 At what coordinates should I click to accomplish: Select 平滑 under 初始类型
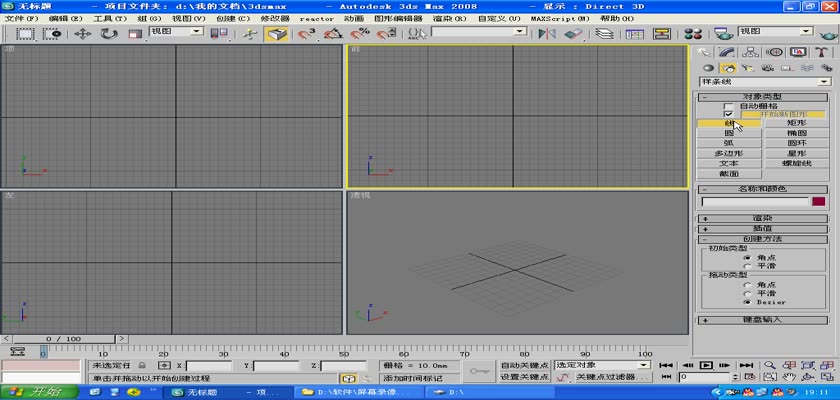747,266
